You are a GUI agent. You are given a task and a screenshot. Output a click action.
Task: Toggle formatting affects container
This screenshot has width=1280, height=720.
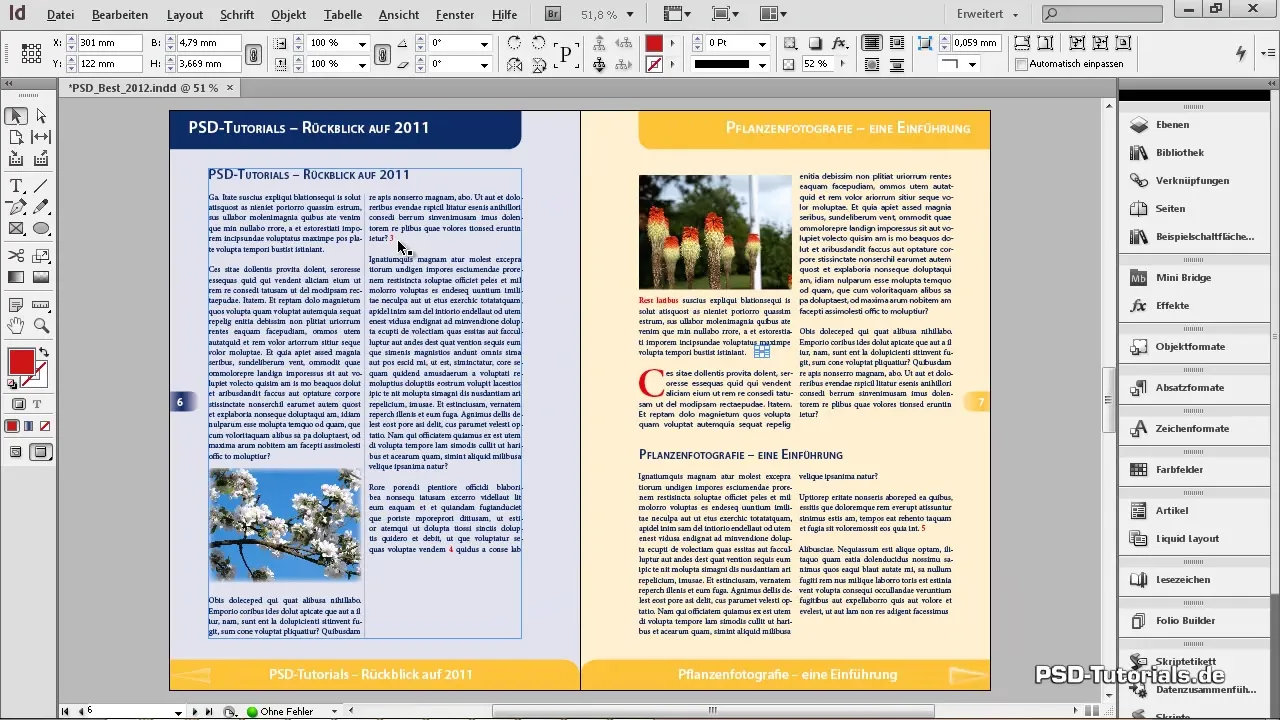click(x=19, y=404)
